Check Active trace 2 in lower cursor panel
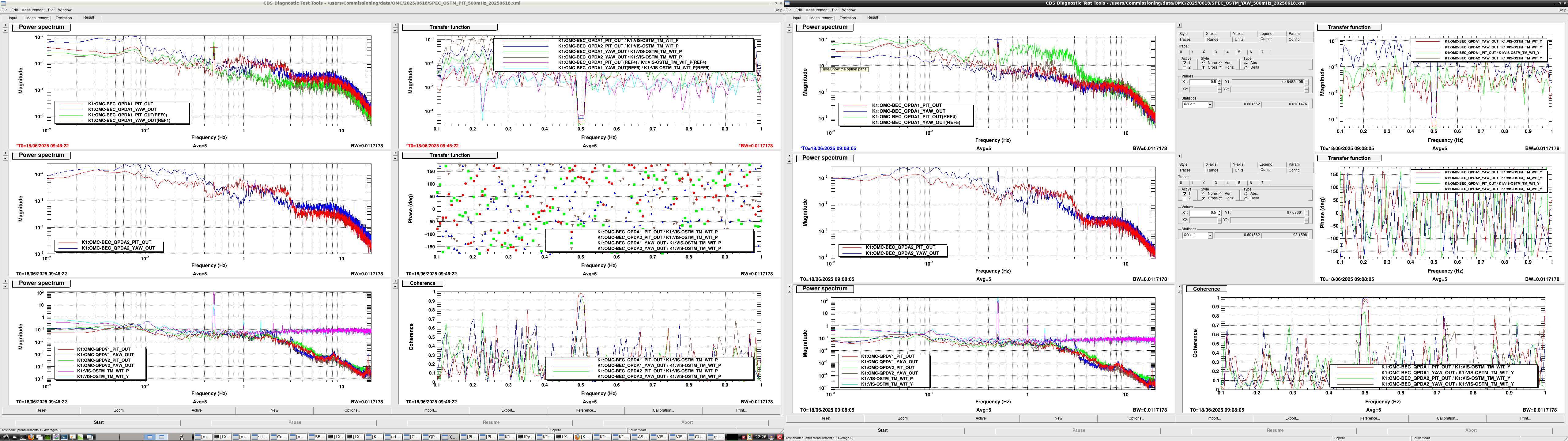The height and width of the screenshot is (441, 1568). tap(1185, 198)
